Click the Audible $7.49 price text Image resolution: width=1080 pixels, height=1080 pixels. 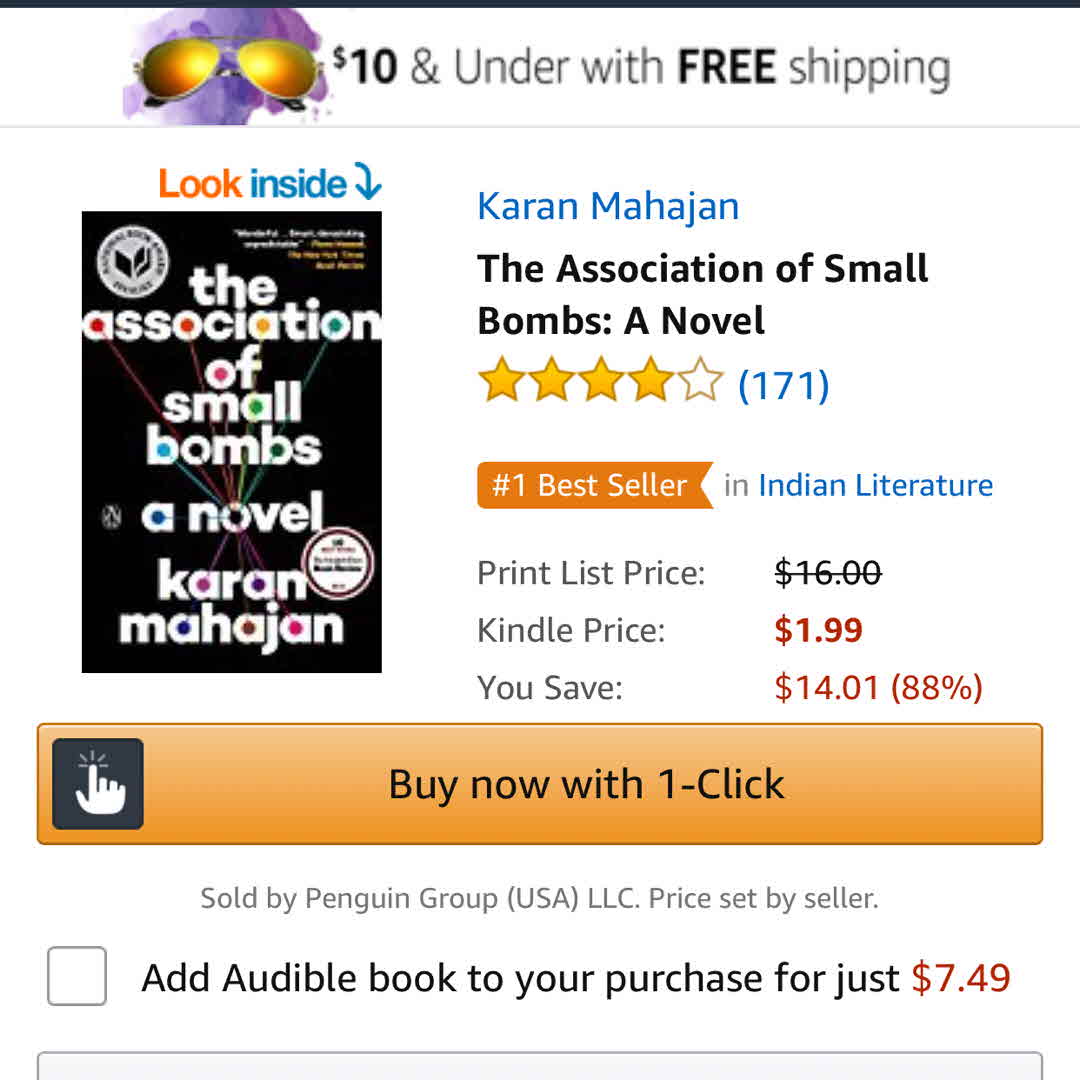pyautogui.click(x=960, y=977)
